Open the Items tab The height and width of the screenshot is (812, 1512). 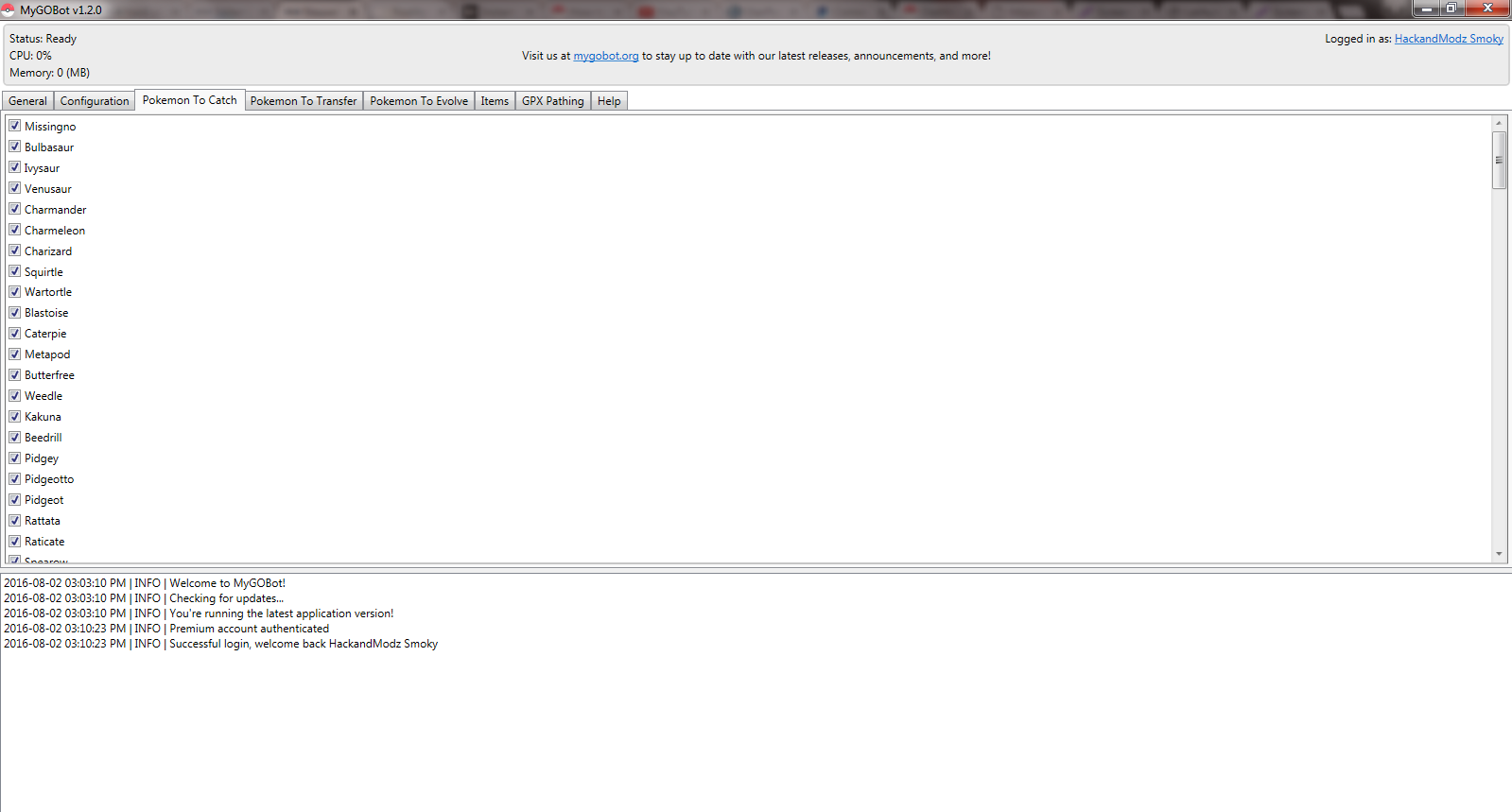coord(495,101)
